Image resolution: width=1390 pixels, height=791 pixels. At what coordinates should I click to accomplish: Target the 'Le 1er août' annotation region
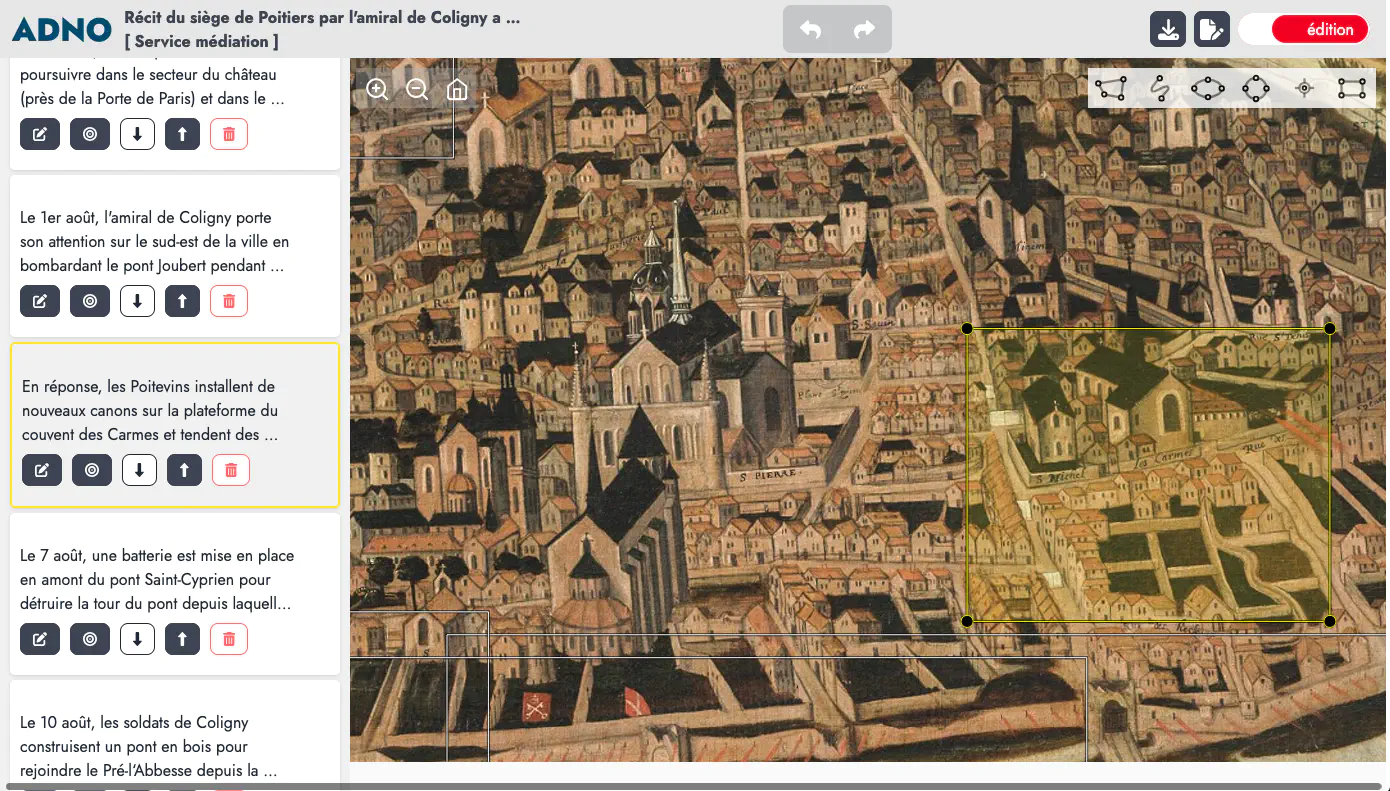(x=90, y=301)
